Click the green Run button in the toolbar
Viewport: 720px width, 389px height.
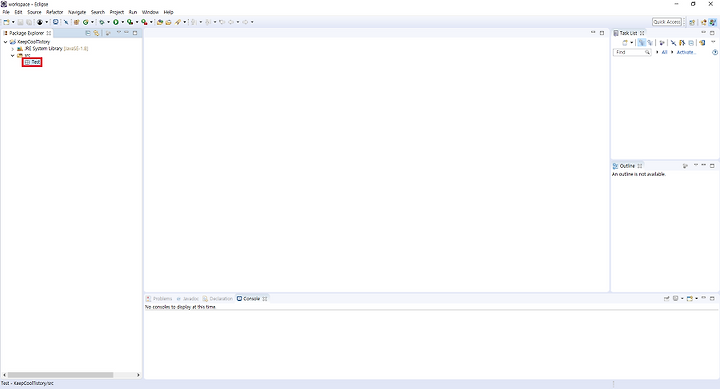pyautogui.click(x=116, y=22)
